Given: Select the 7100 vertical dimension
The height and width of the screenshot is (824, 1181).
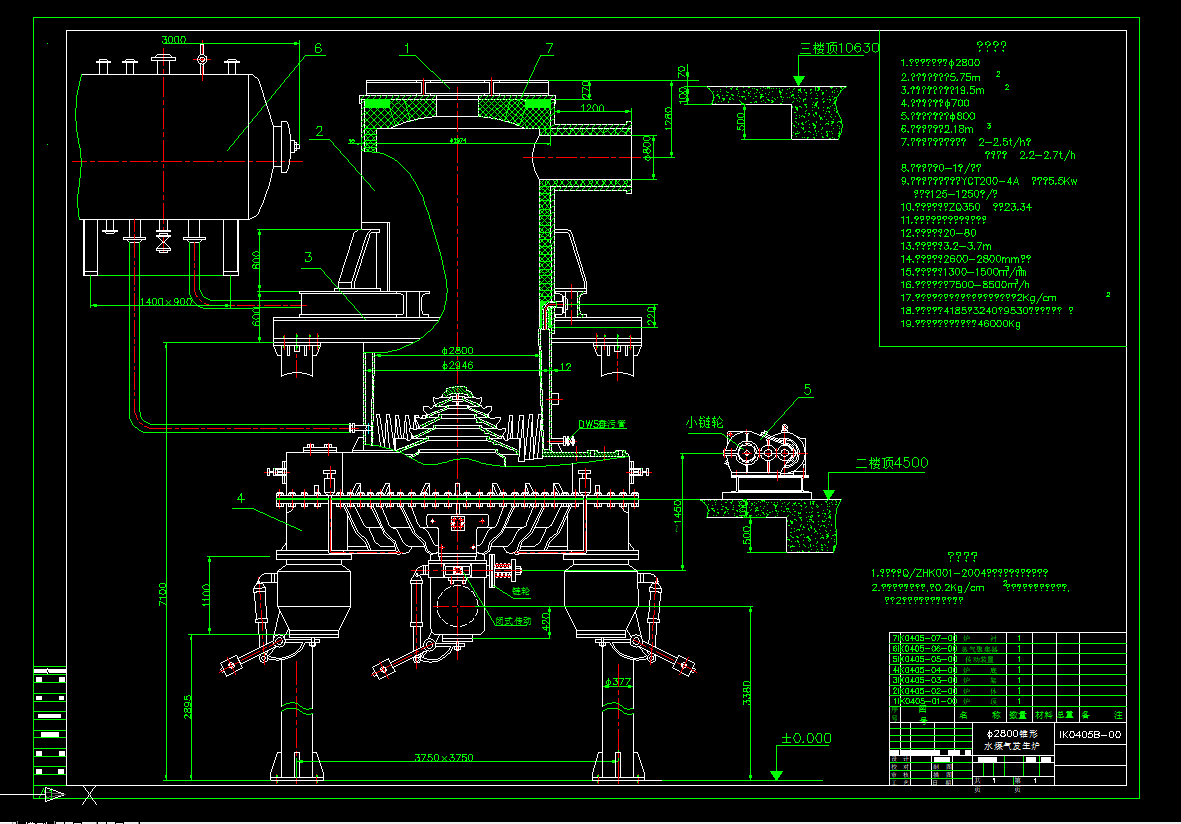Looking at the screenshot, I should coord(163,594).
